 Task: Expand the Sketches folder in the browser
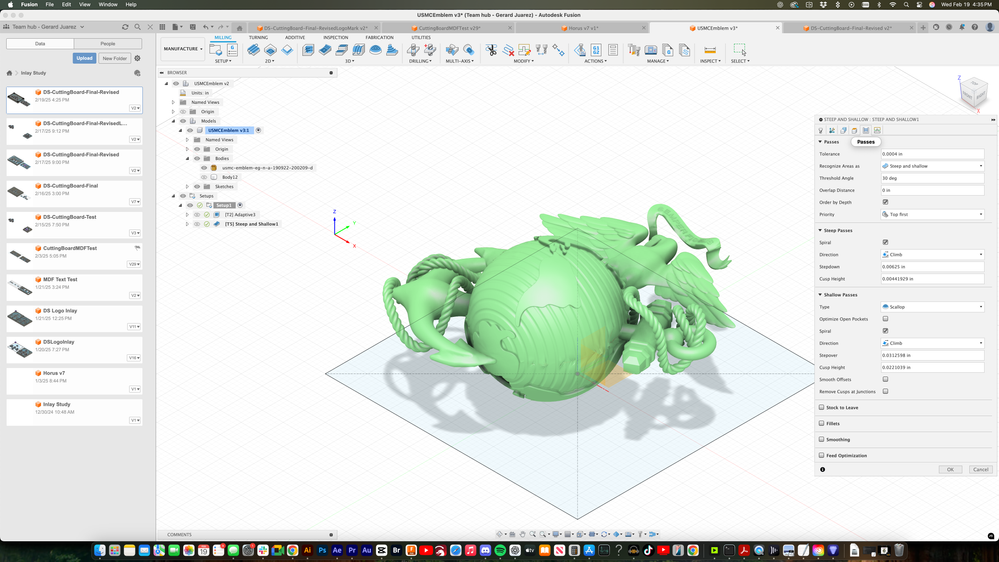(187, 187)
